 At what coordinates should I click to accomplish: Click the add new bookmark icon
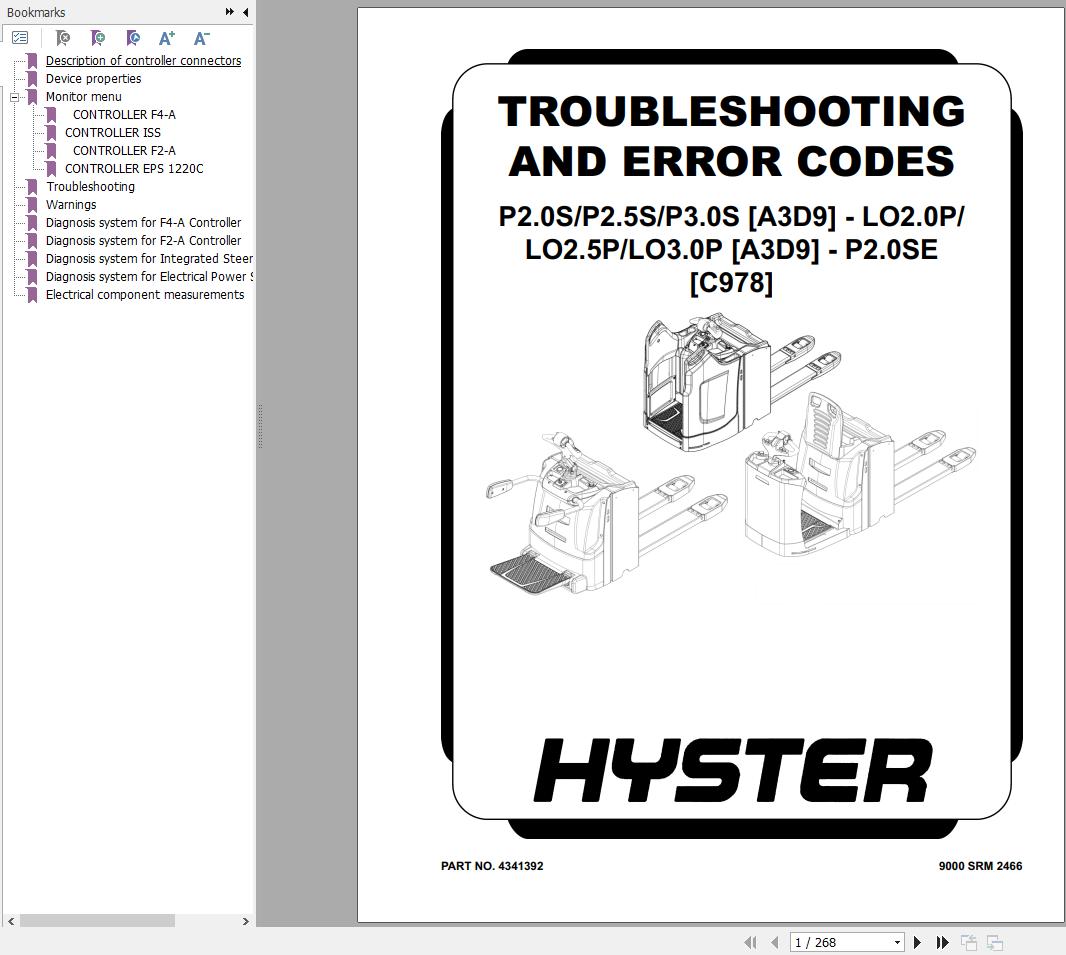click(97, 37)
